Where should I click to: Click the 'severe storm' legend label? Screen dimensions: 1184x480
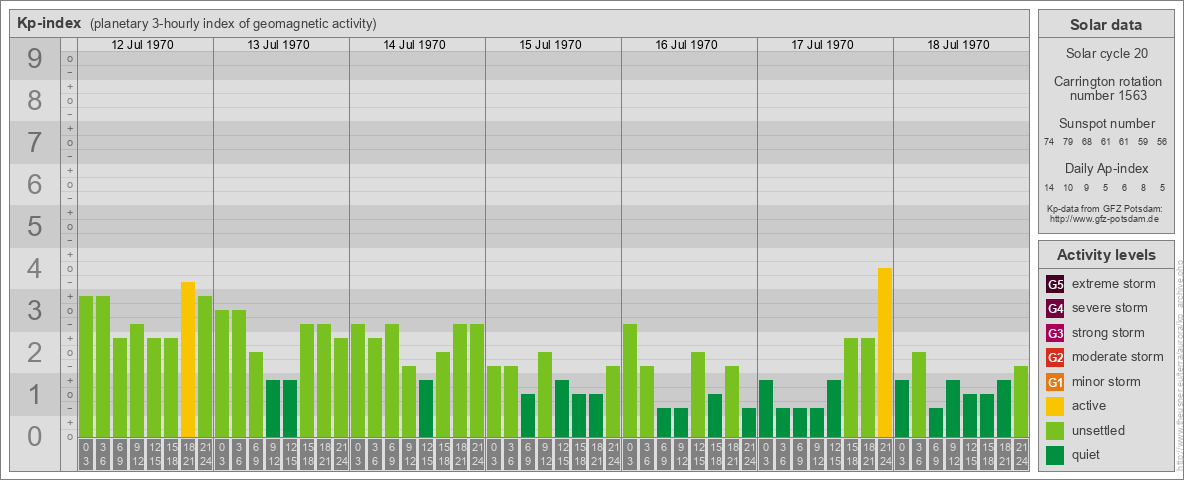pyautogui.click(x=1110, y=308)
